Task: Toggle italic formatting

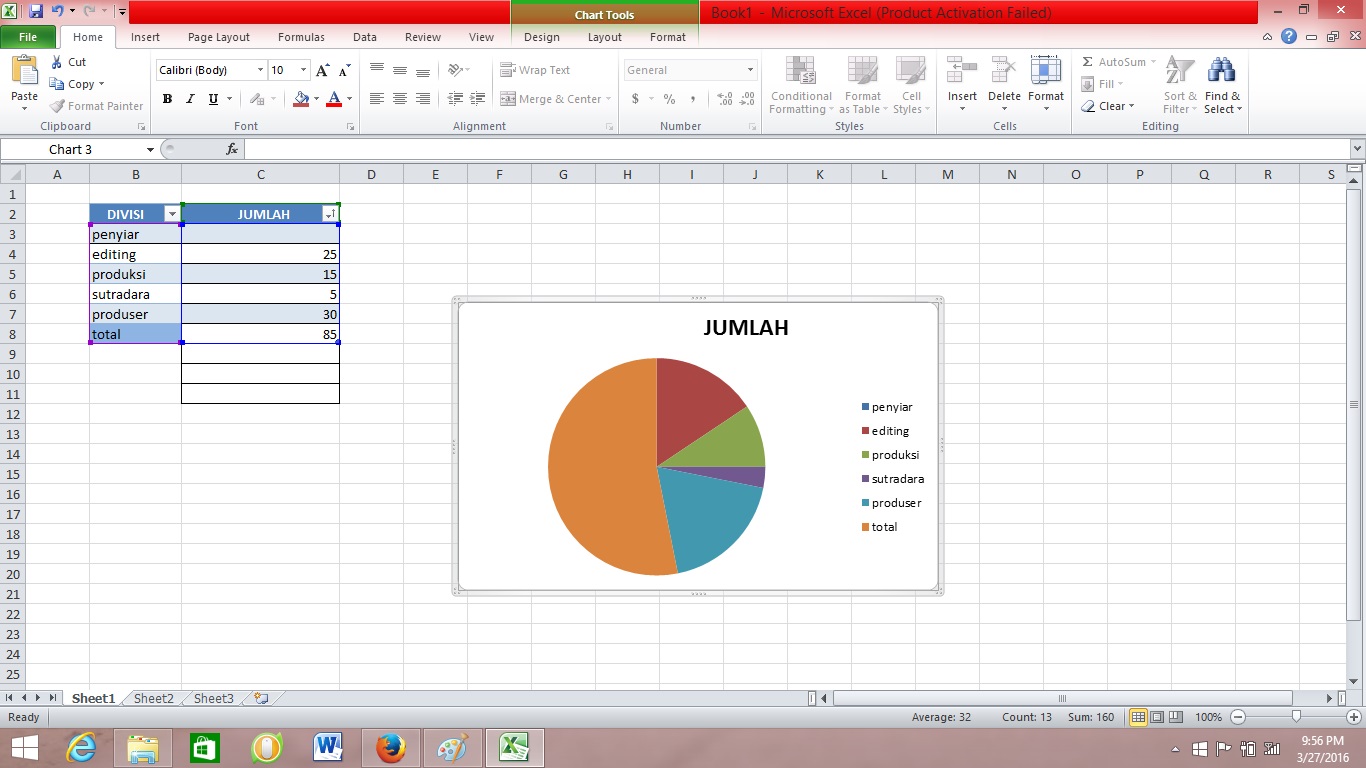Action: click(x=190, y=99)
